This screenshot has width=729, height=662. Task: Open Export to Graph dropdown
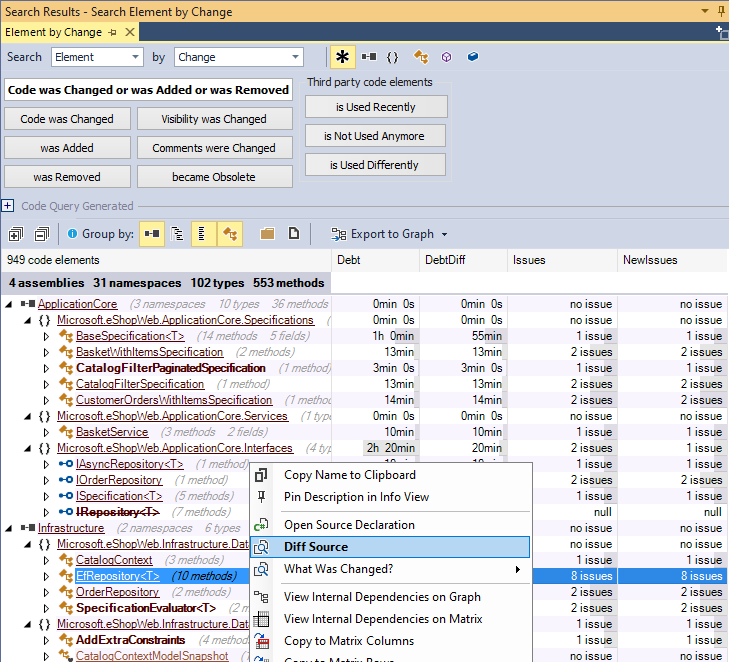(389, 234)
